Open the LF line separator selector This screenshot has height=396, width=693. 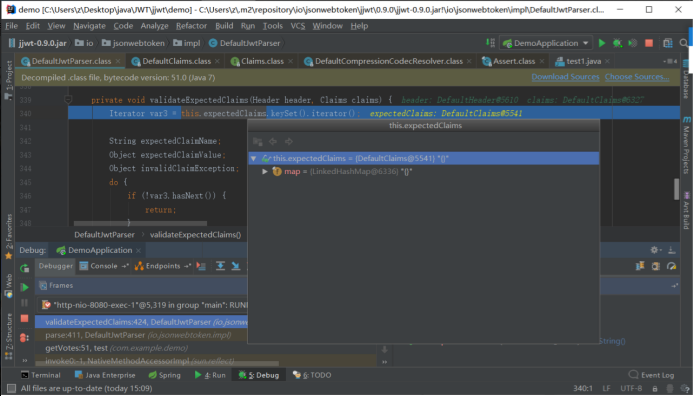tap(606, 388)
